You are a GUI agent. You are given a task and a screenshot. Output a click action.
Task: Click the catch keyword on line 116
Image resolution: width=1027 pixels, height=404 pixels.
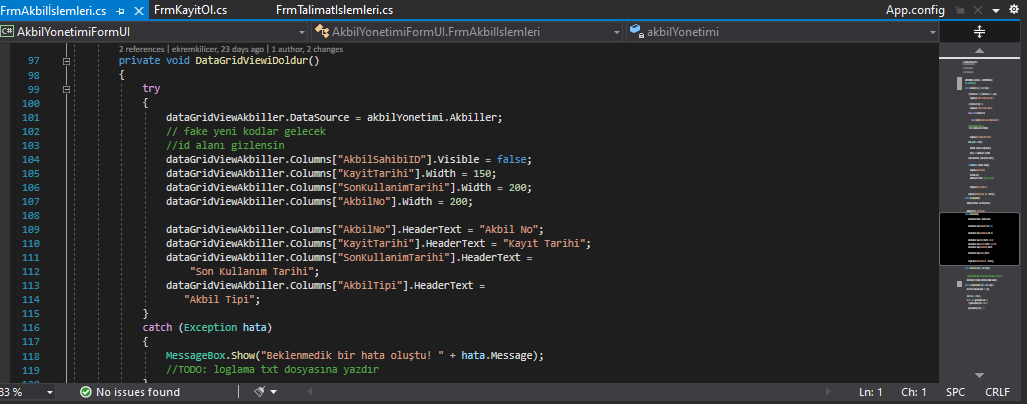coord(157,327)
